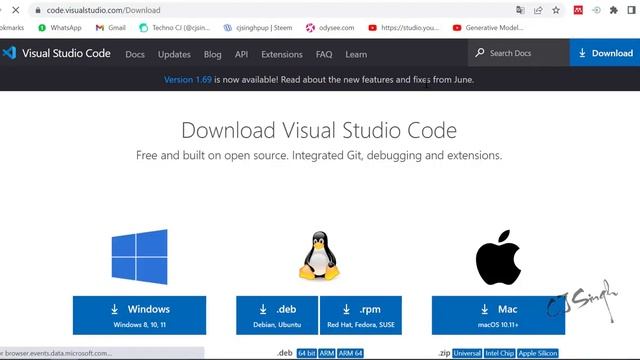Open the Generative Model bookmark
The width and height of the screenshot is (640, 360).
click(x=488, y=28)
